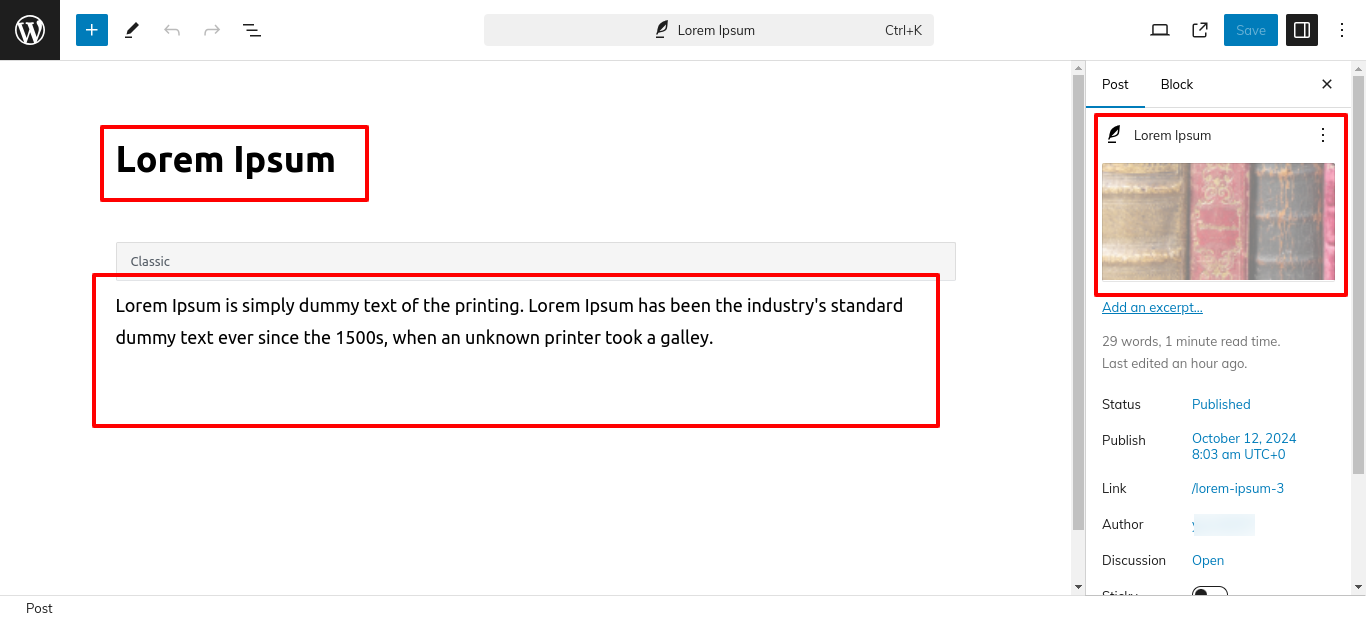Screen dimensions: 1366x620
Task: Open the top bar Options menu
Action: point(1342,30)
